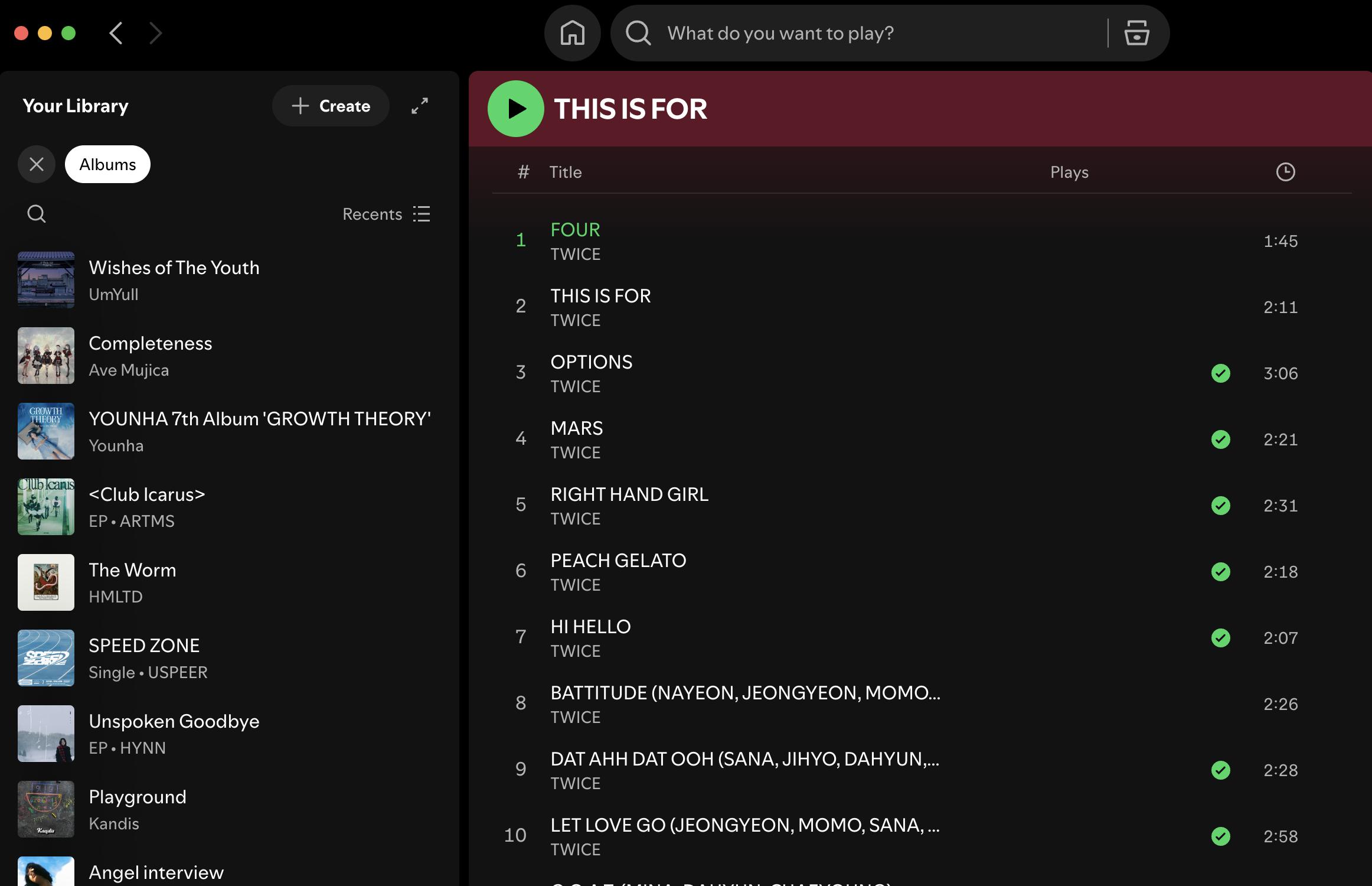Click the 2:26 duration of BATTITUDE
Viewport: 1372px width, 886px height.
click(x=1280, y=704)
